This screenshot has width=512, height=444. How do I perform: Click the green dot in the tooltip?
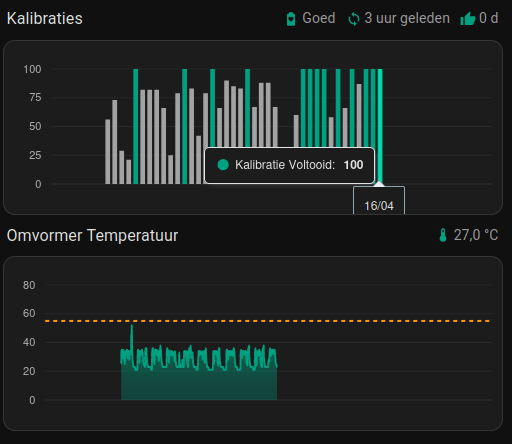(223, 165)
